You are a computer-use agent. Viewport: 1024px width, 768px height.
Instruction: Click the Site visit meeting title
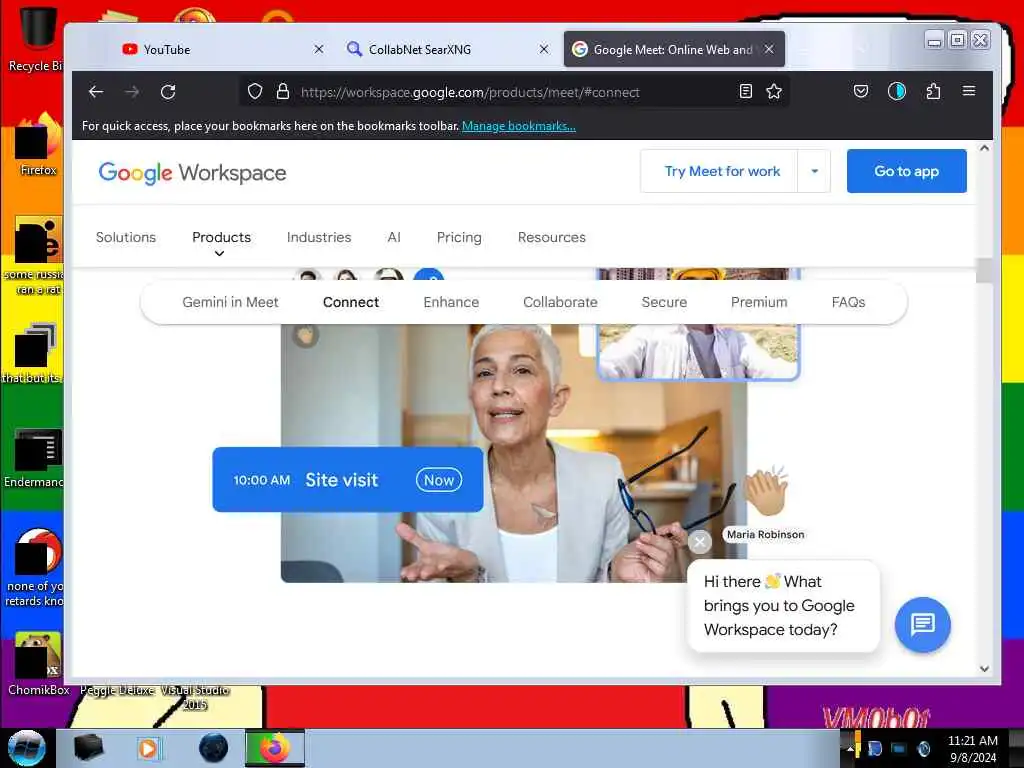click(342, 480)
